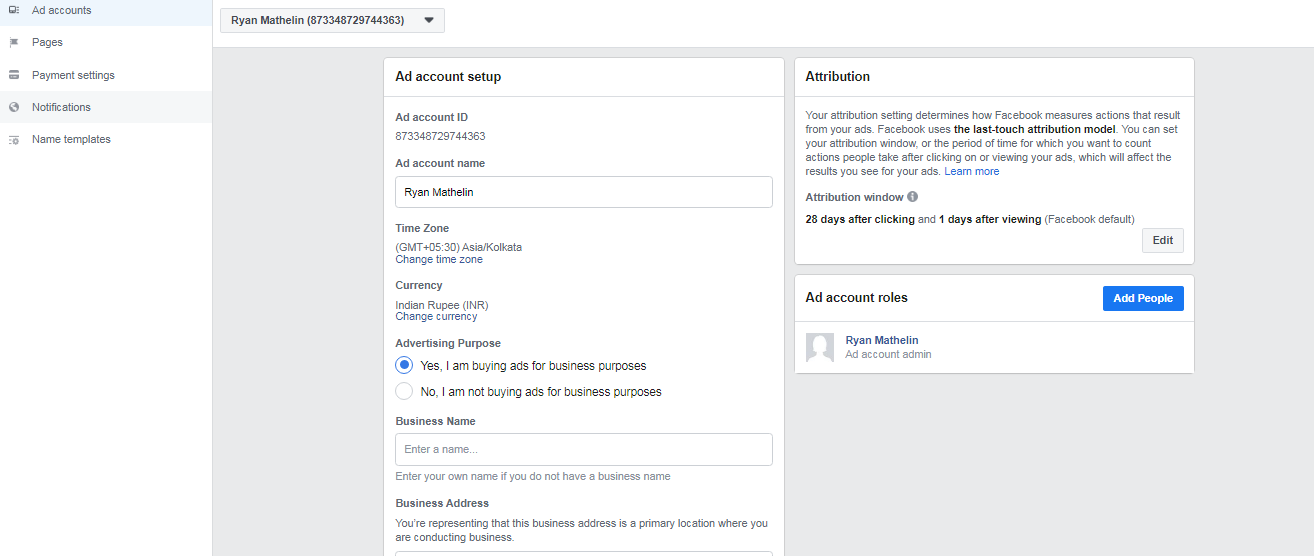Click Edit in Attribution panel

(1163, 240)
